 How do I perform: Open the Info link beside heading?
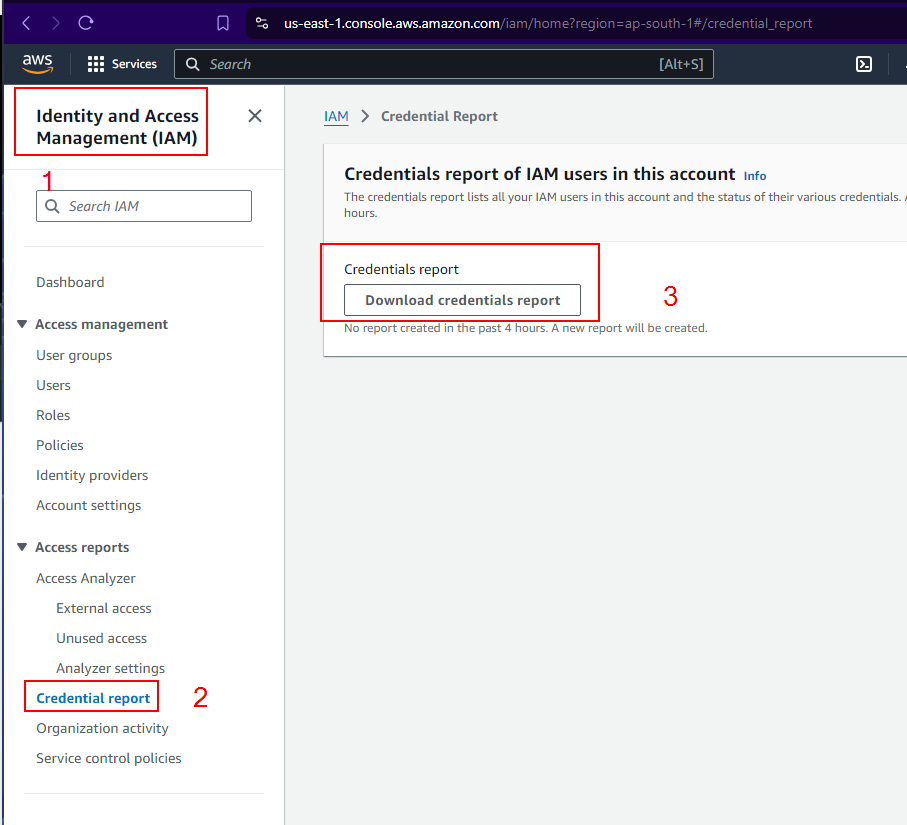click(755, 176)
